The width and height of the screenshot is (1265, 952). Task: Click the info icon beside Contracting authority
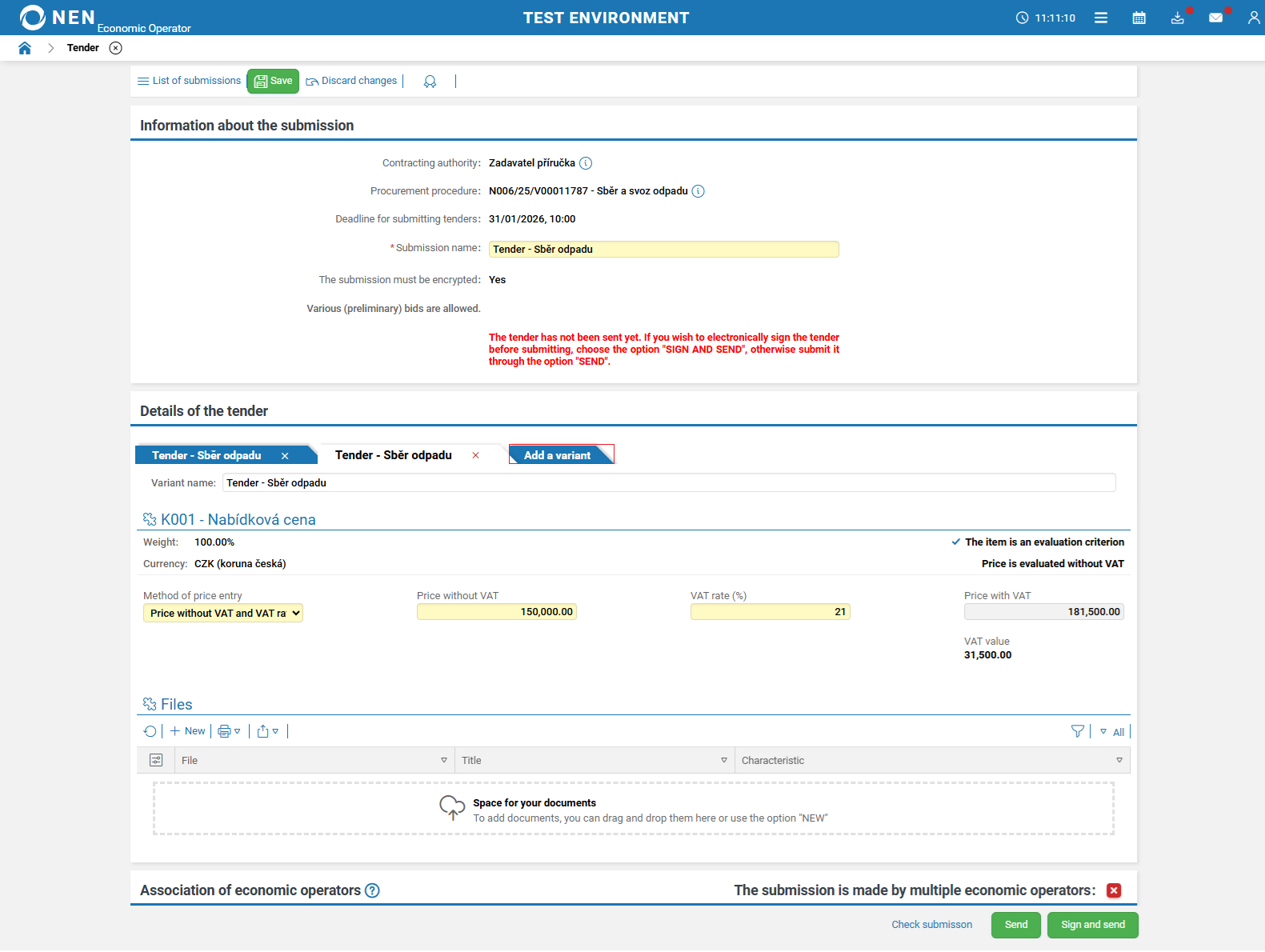coord(586,163)
